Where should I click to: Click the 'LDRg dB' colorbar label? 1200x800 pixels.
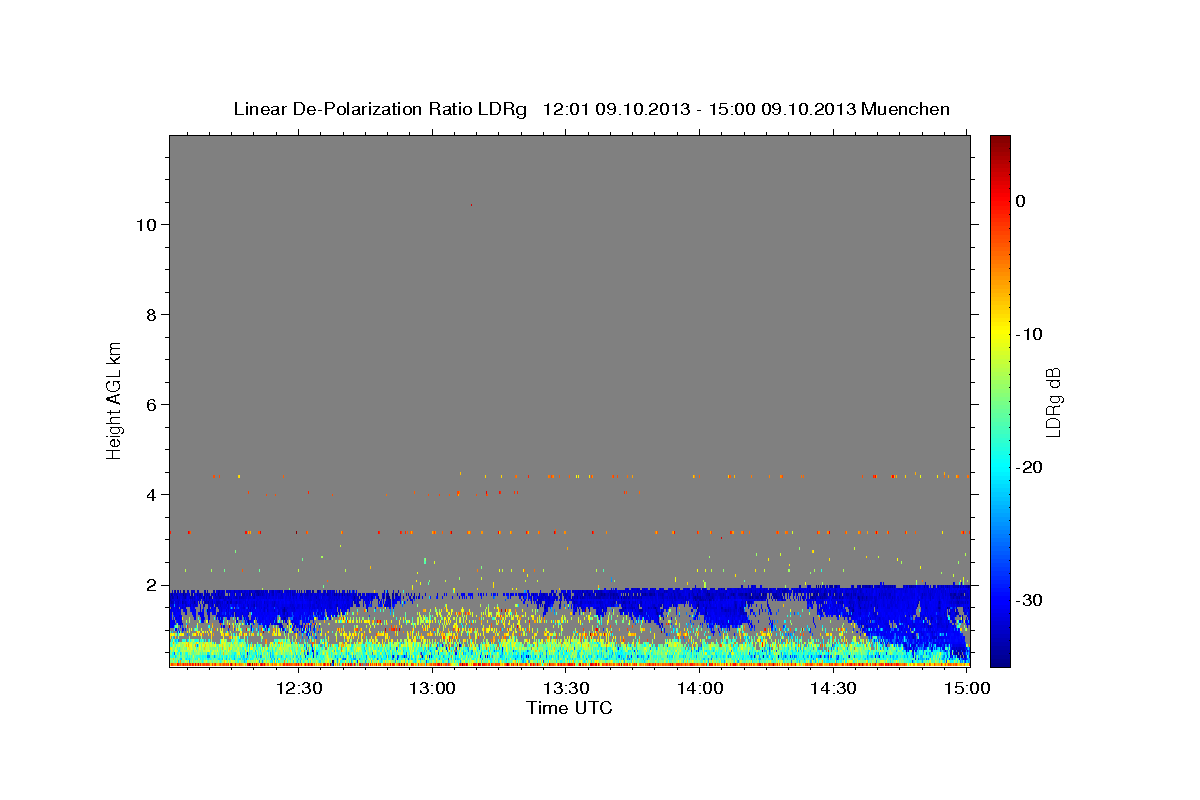(x=1052, y=402)
